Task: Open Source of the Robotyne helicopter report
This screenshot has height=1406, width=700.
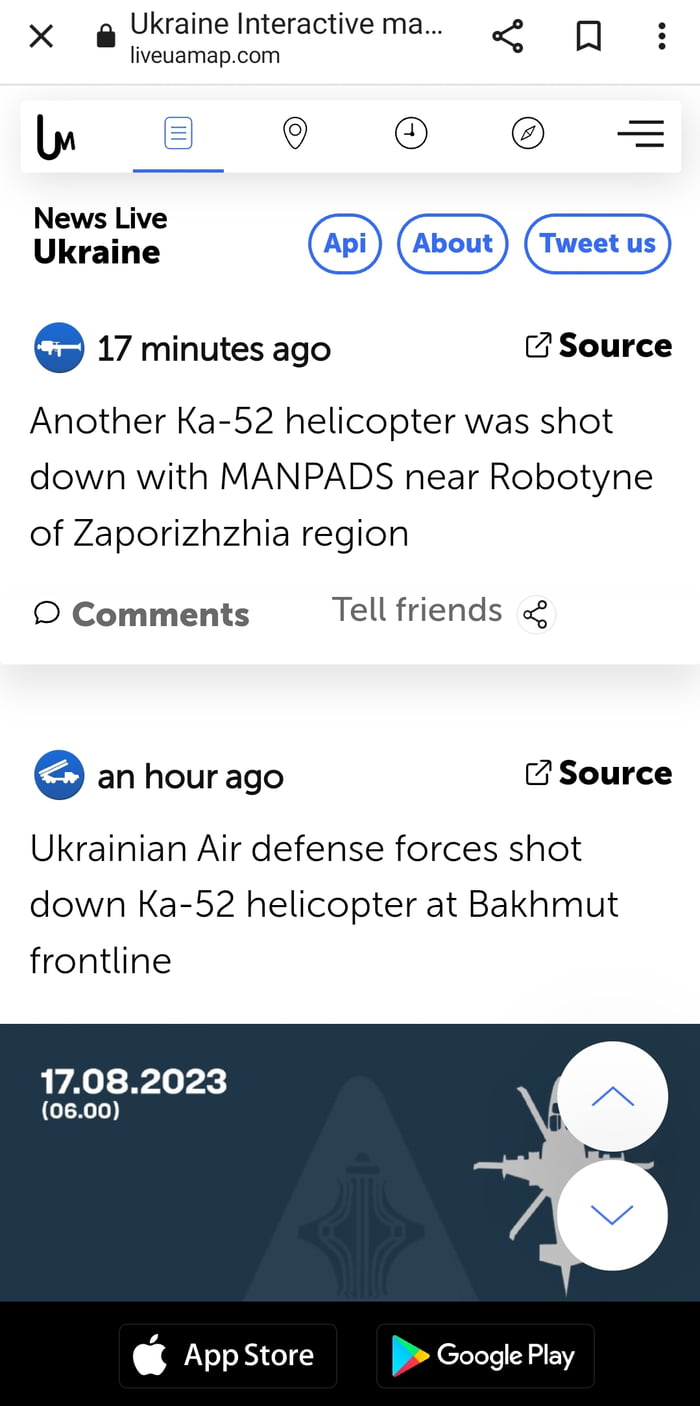Action: [598, 345]
